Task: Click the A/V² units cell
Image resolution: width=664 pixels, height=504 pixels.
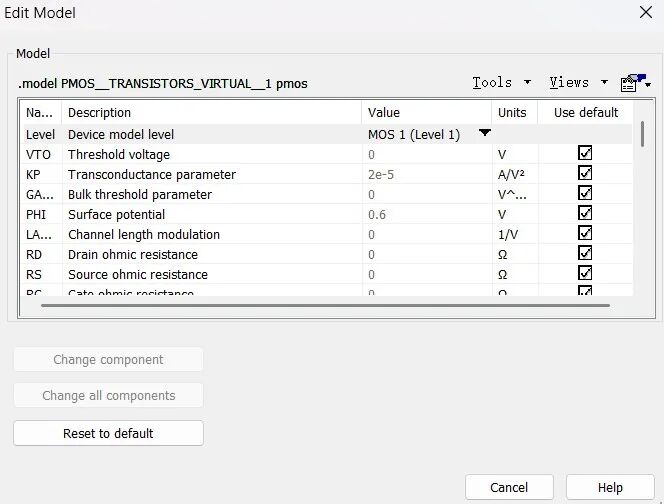Action: [515, 174]
